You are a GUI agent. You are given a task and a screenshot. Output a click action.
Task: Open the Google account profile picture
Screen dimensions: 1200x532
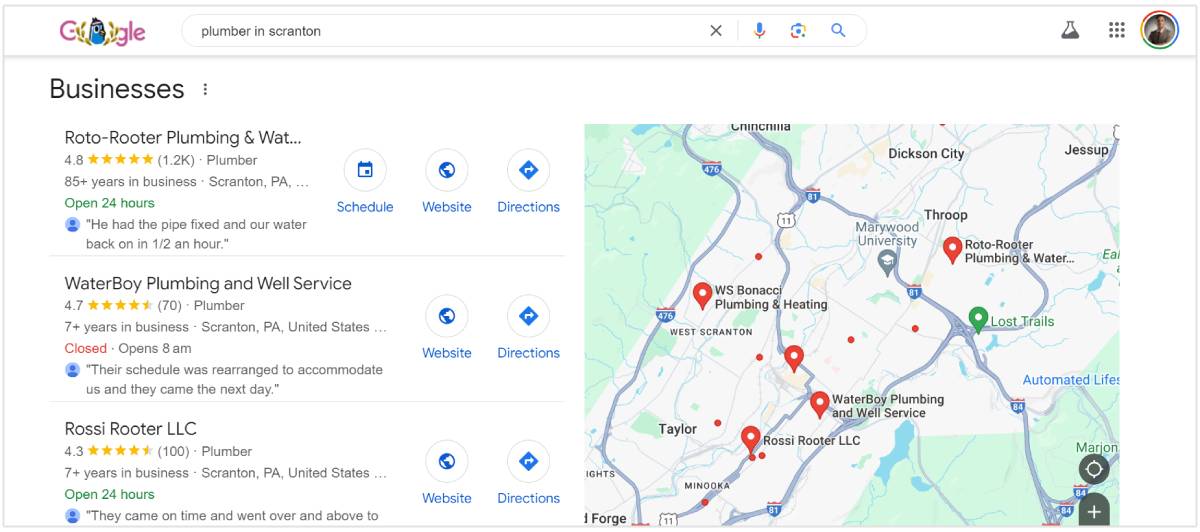pyautogui.click(x=1160, y=30)
